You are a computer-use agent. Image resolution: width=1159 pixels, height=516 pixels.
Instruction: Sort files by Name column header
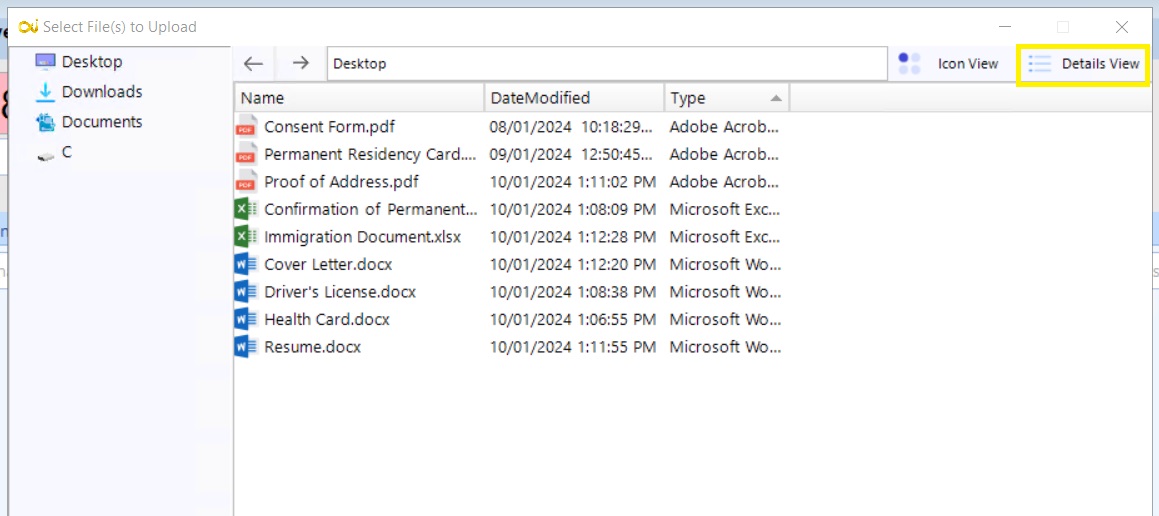click(x=360, y=98)
